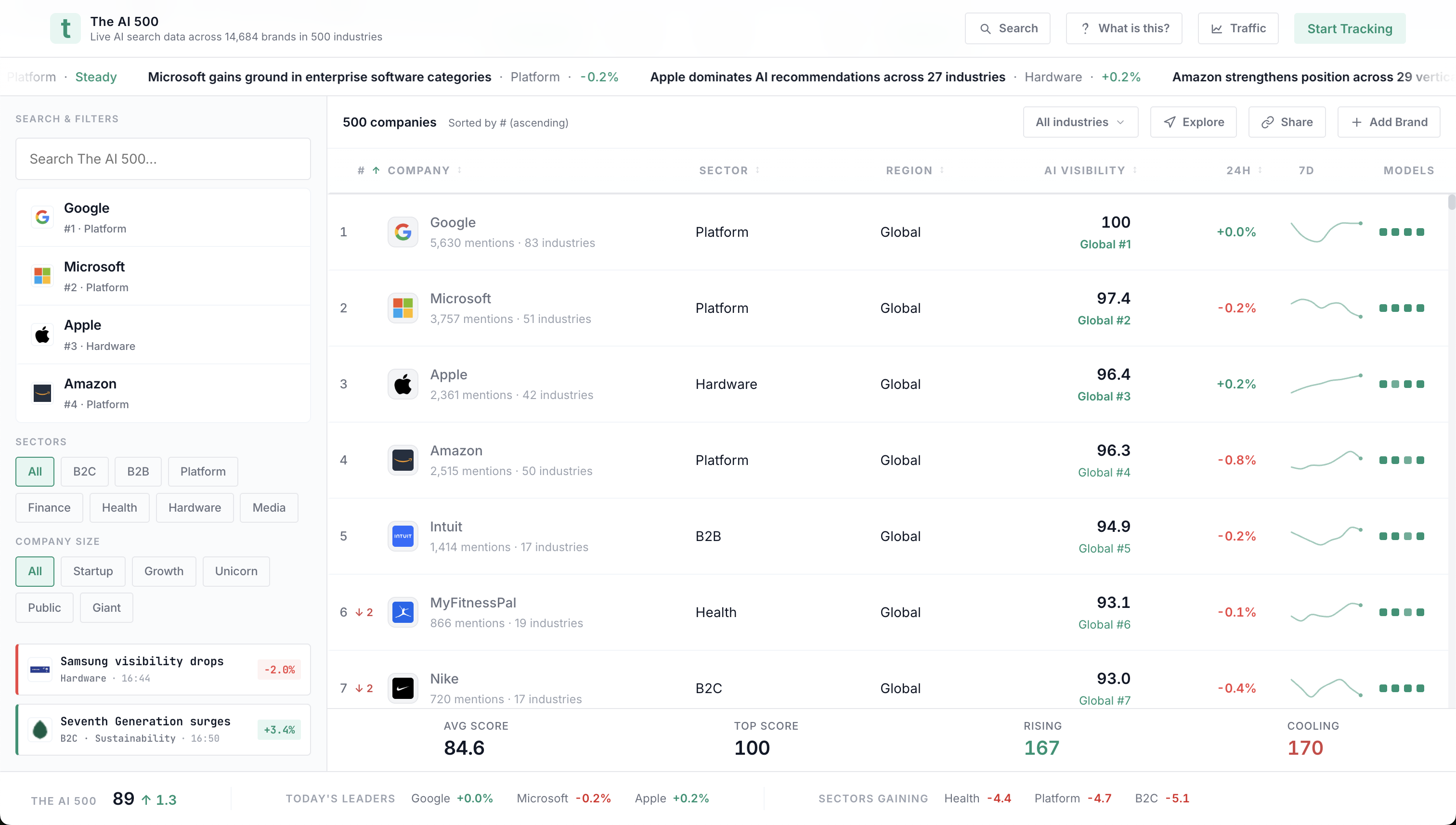The width and height of the screenshot is (1456, 825).
Task: Click the Intuit logo in the rankings table
Action: tap(403, 535)
